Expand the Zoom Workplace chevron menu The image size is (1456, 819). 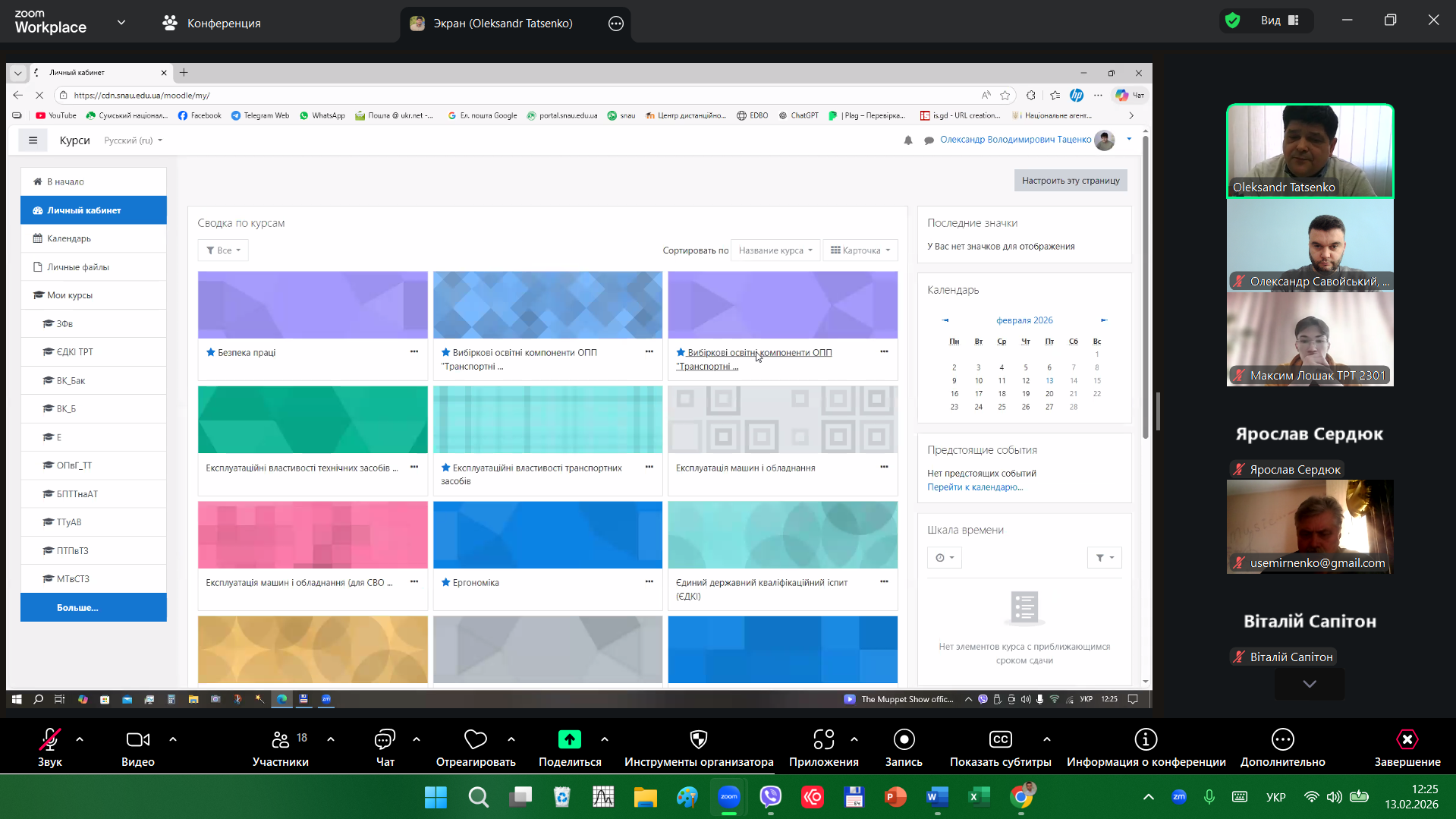[x=121, y=23]
